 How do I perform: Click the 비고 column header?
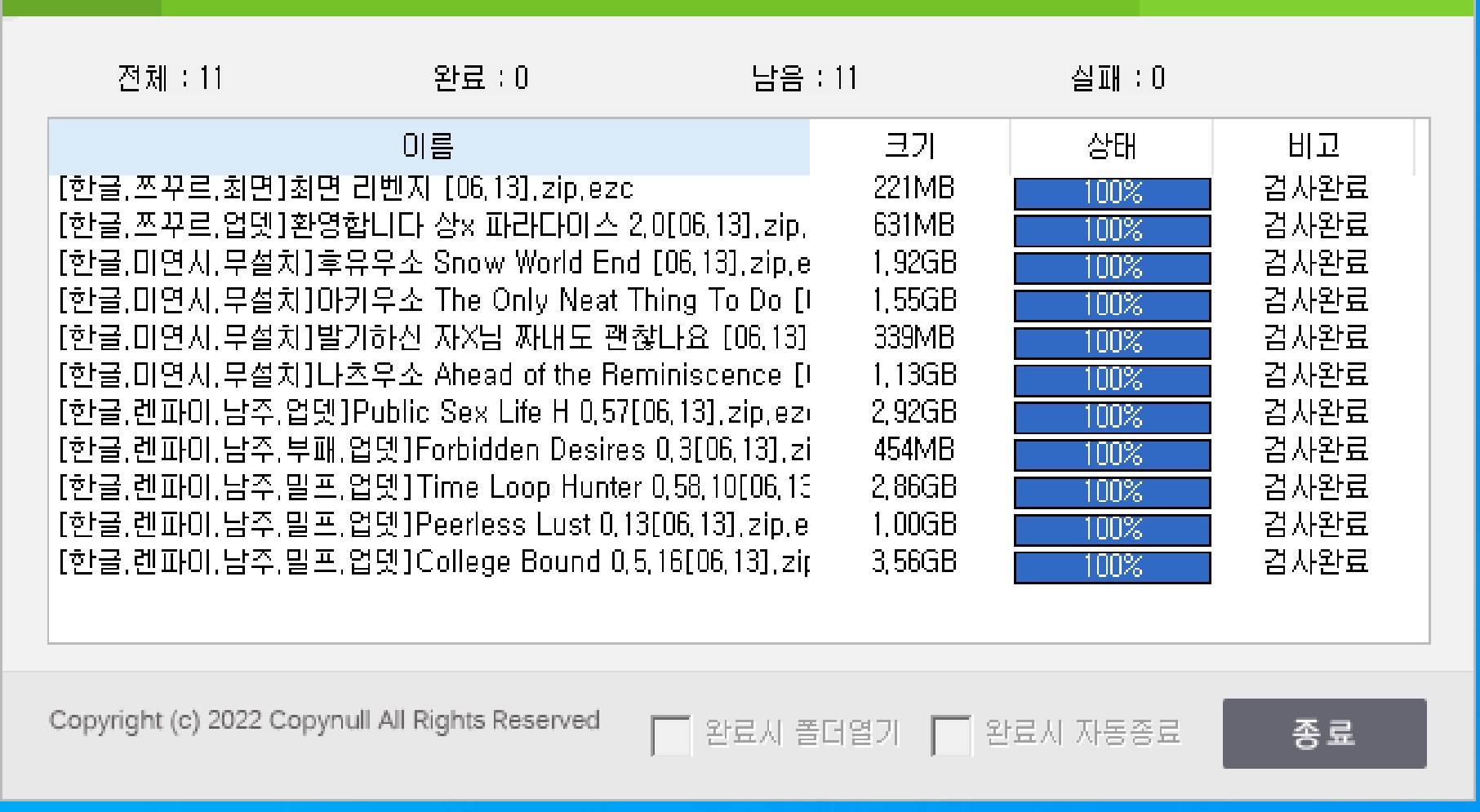pyautogui.click(x=1313, y=146)
